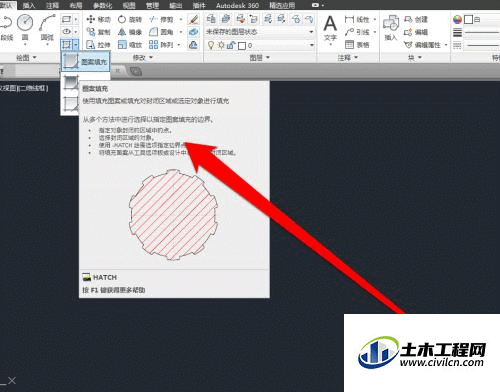Open the Array (阵列) dropdown arrow
This screenshot has height=392, width=500.
pyautogui.click(x=179, y=45)
